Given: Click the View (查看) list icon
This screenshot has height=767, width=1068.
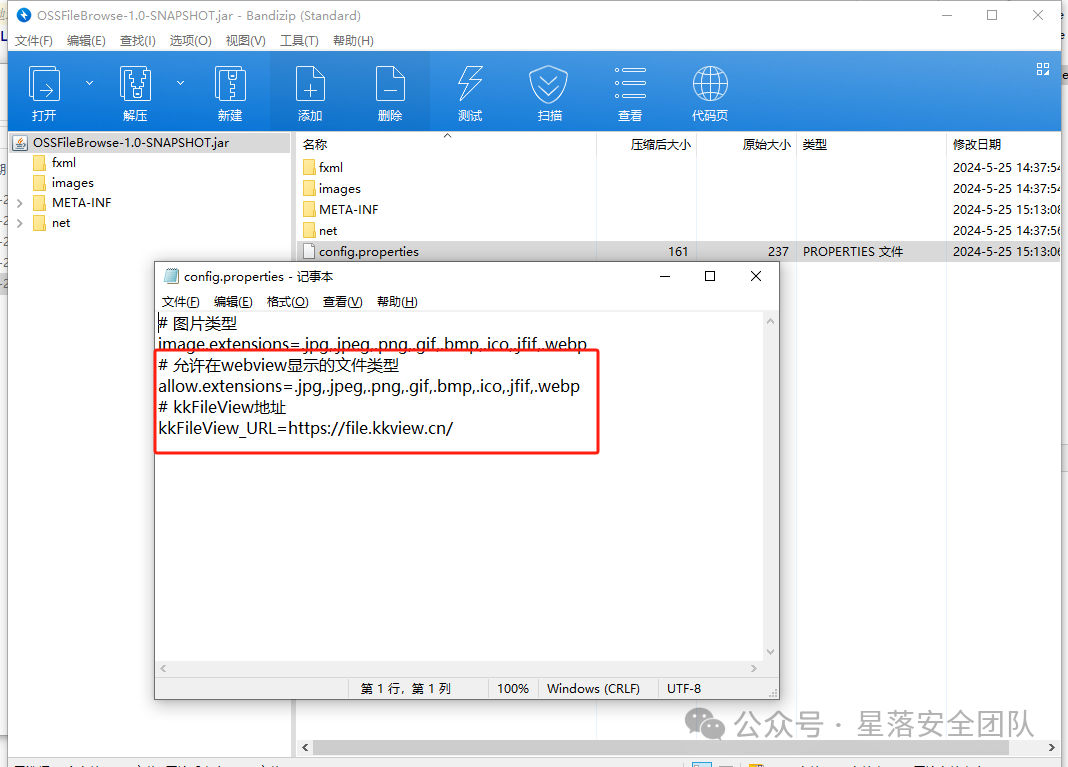Looking at the screenshot, I should pos(630,84).
